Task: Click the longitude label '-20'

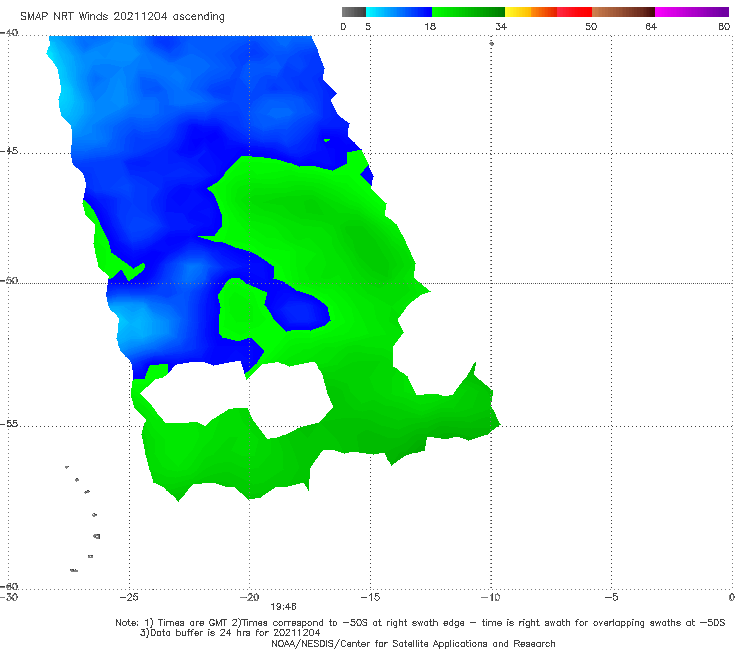Action: point(250,597)
